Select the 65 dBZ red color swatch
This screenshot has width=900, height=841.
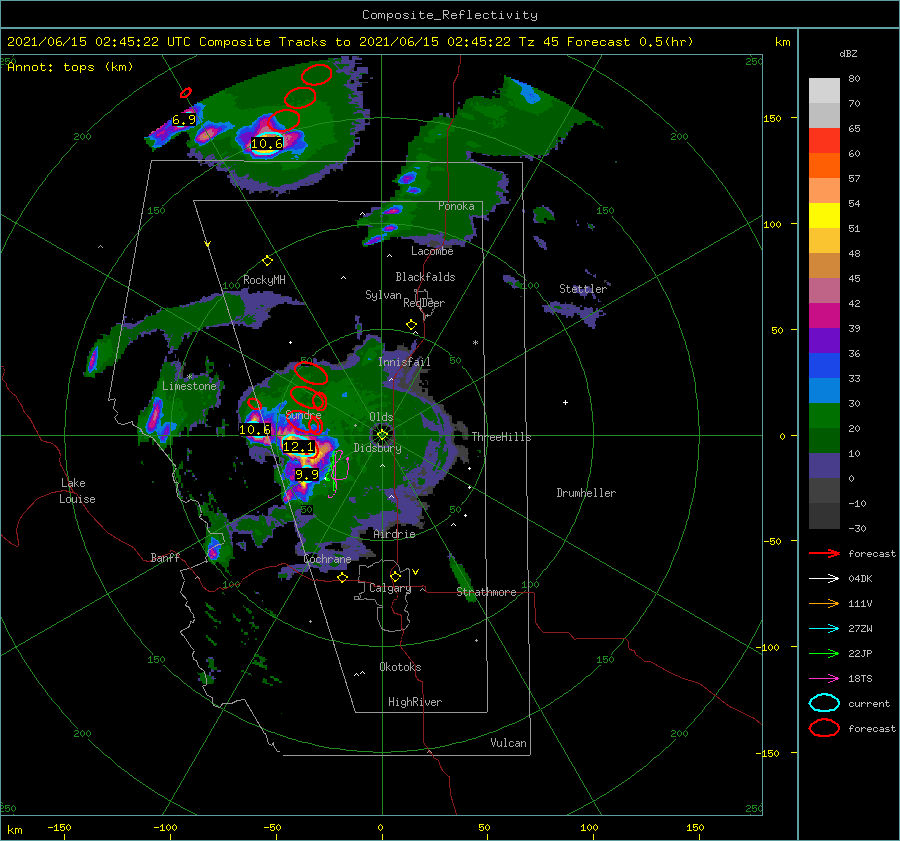click(x=824, y=140)
